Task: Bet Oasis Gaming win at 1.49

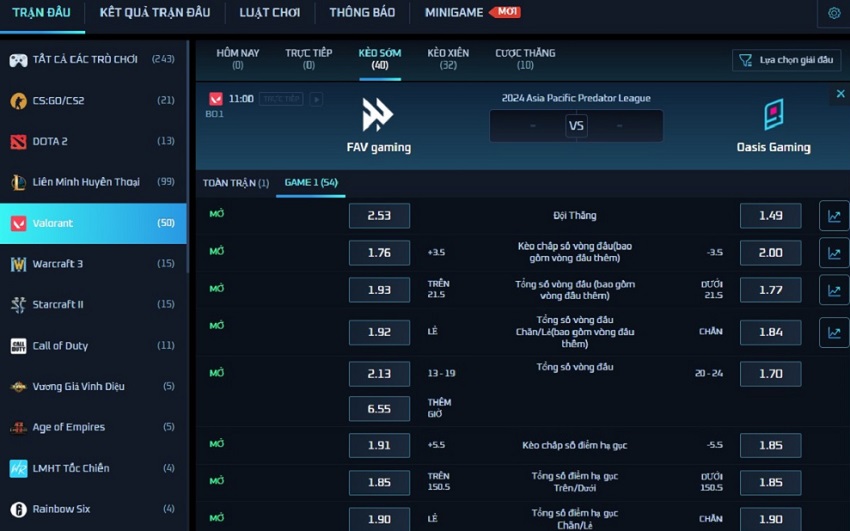Action: coord(770,216)
